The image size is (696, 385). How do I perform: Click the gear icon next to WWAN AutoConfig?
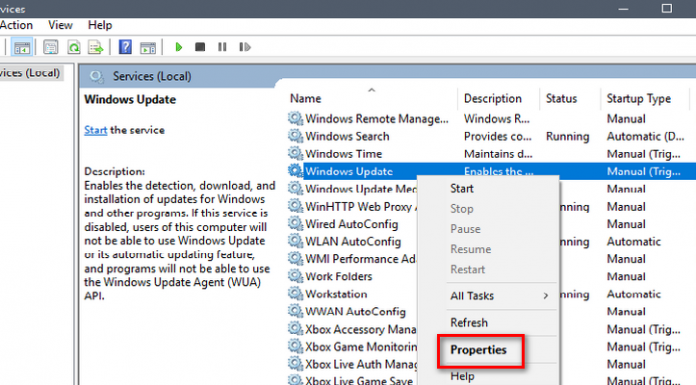[x=295, y=311]
